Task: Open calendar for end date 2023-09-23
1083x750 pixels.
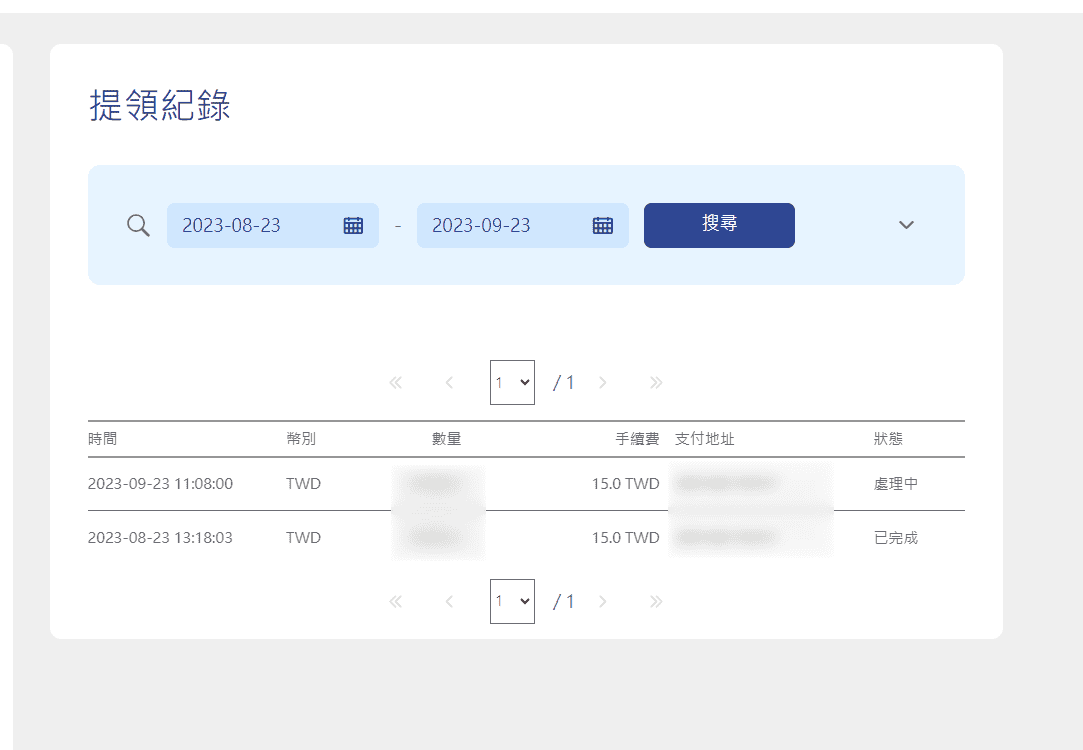Action: pyautogui.click(x=603, y=225)
